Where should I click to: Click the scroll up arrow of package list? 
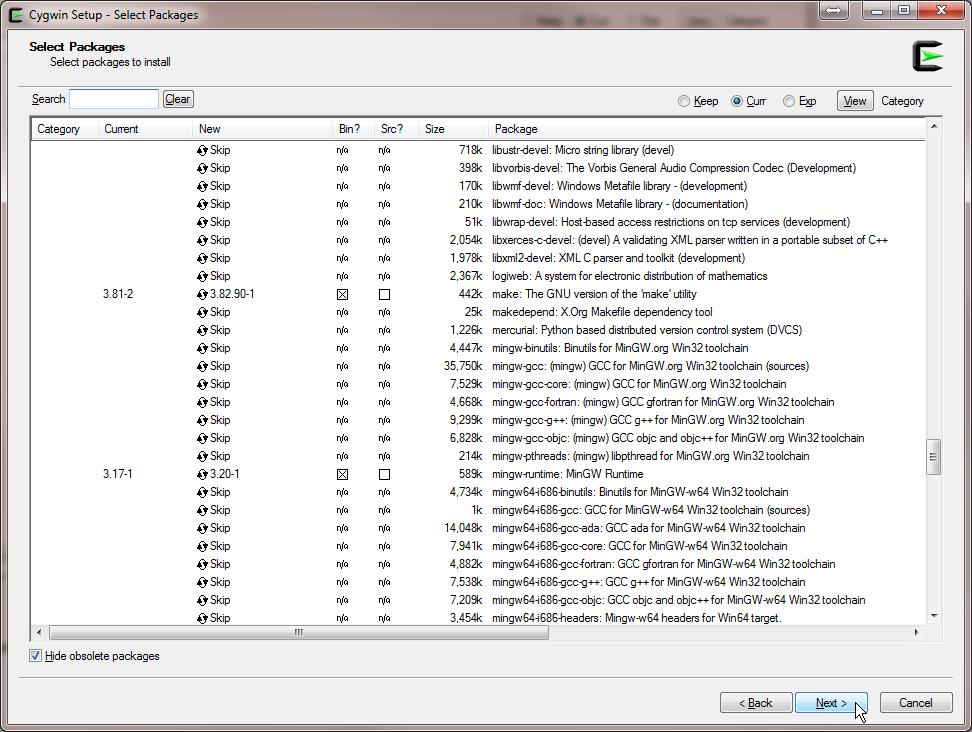click(934, 126)
